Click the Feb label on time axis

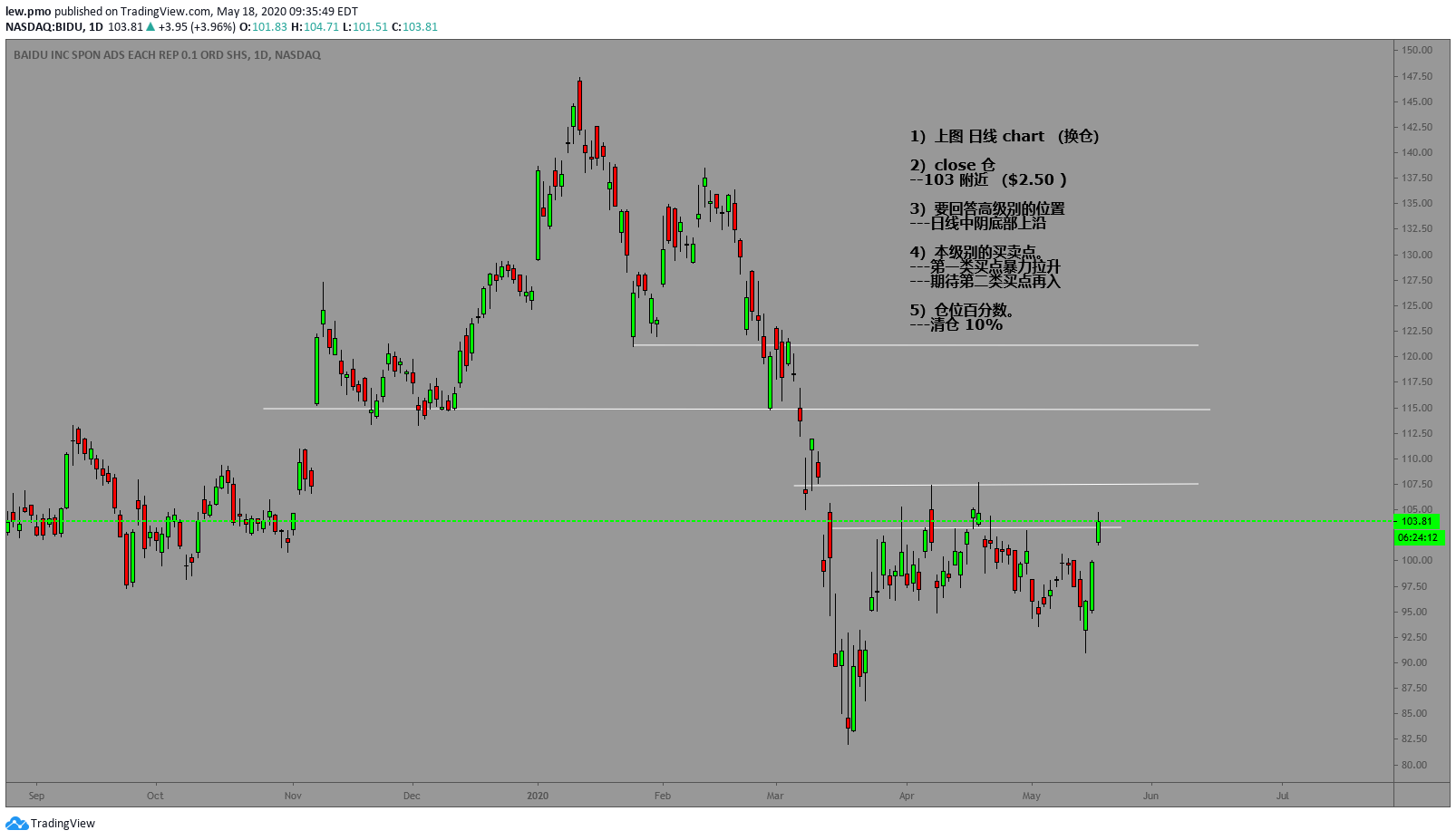663,796
